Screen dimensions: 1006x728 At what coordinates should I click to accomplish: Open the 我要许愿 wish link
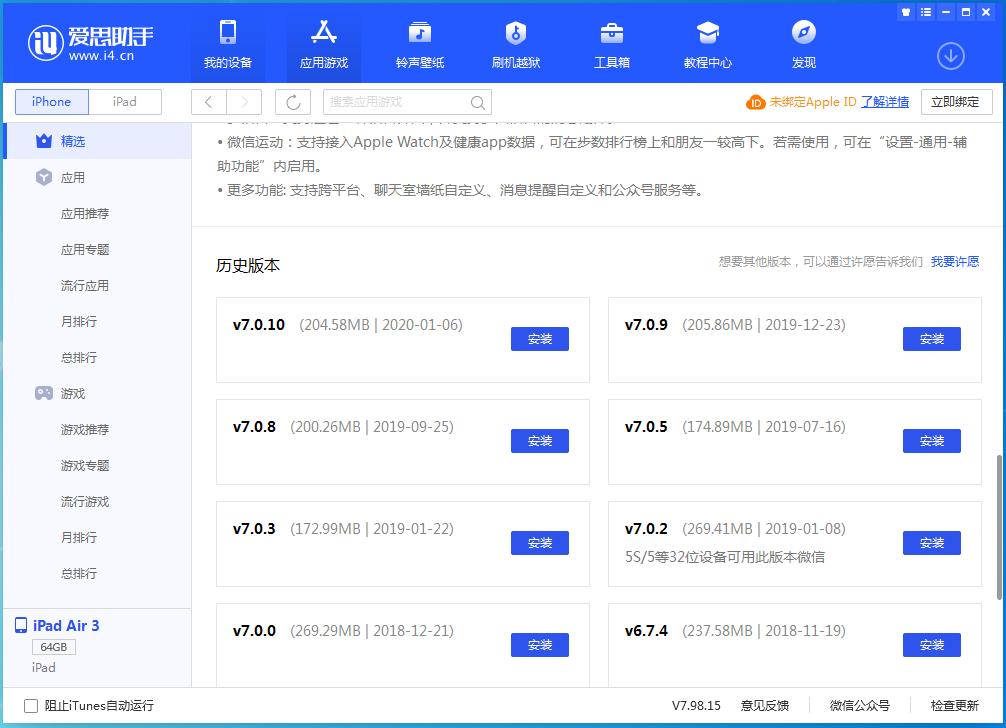(955, 261)
